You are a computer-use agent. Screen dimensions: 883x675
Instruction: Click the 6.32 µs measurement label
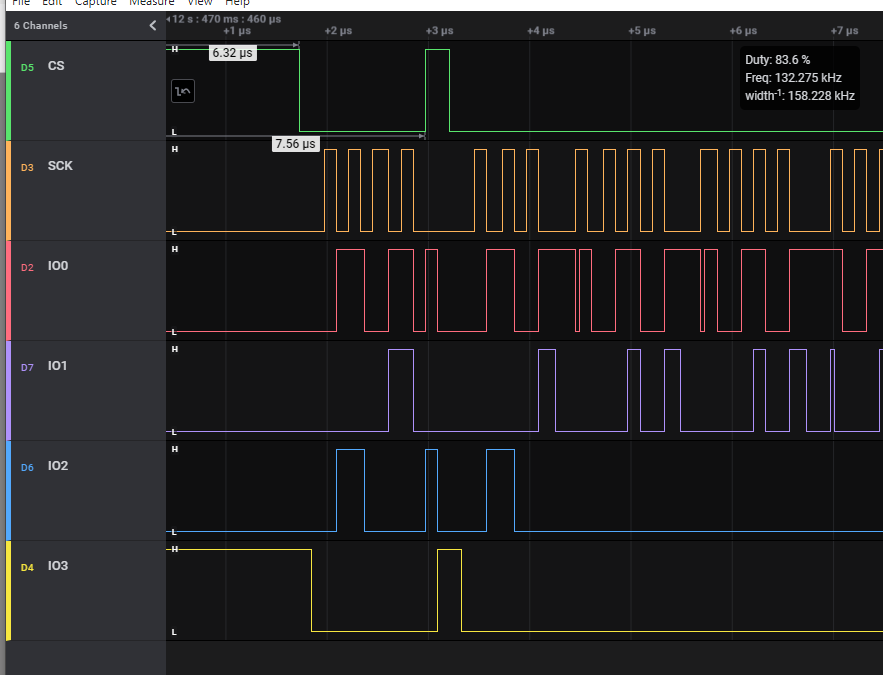pyautogui.click(x=233, y=53)
